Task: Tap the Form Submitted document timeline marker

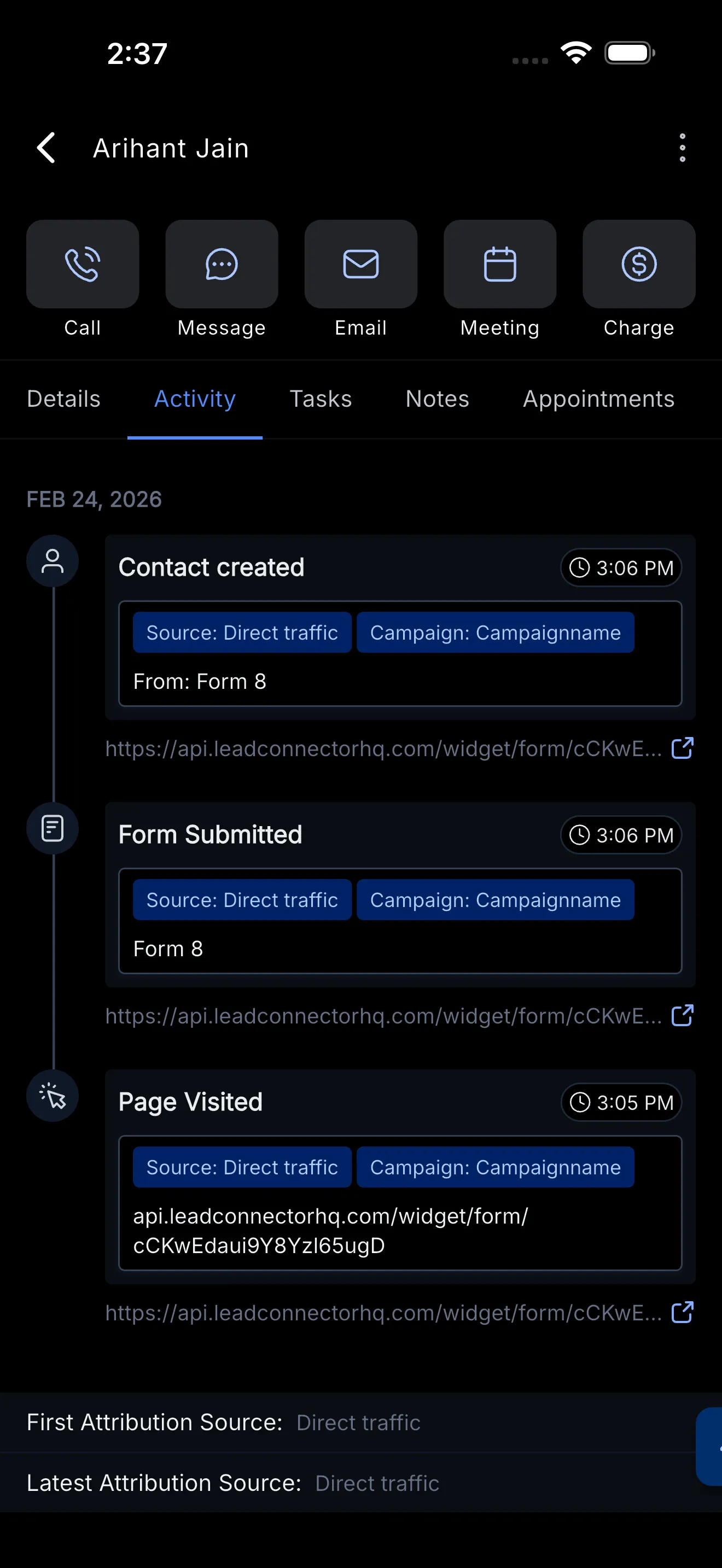Action: pyautogui.click(x=53, y=828)
